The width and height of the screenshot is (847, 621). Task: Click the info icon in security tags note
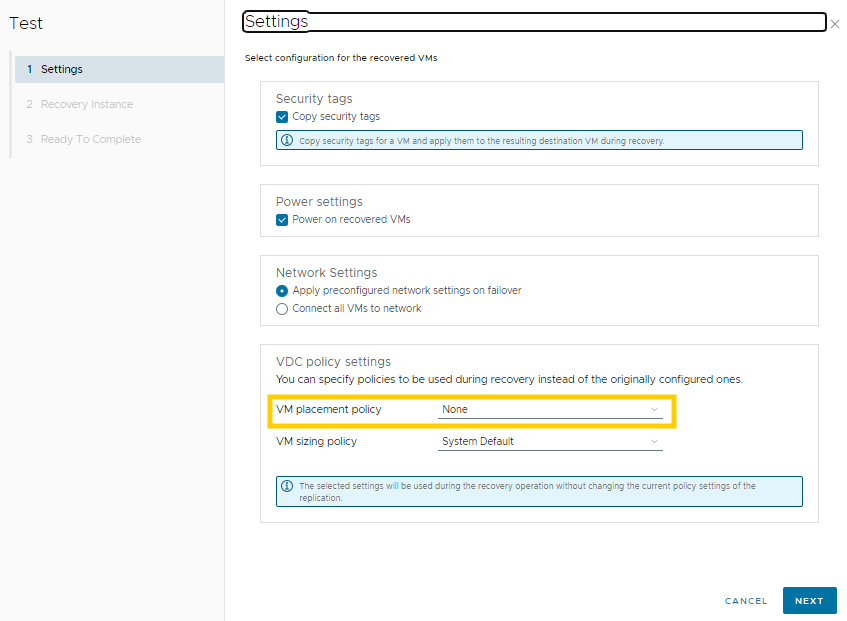tap(287, 141)
